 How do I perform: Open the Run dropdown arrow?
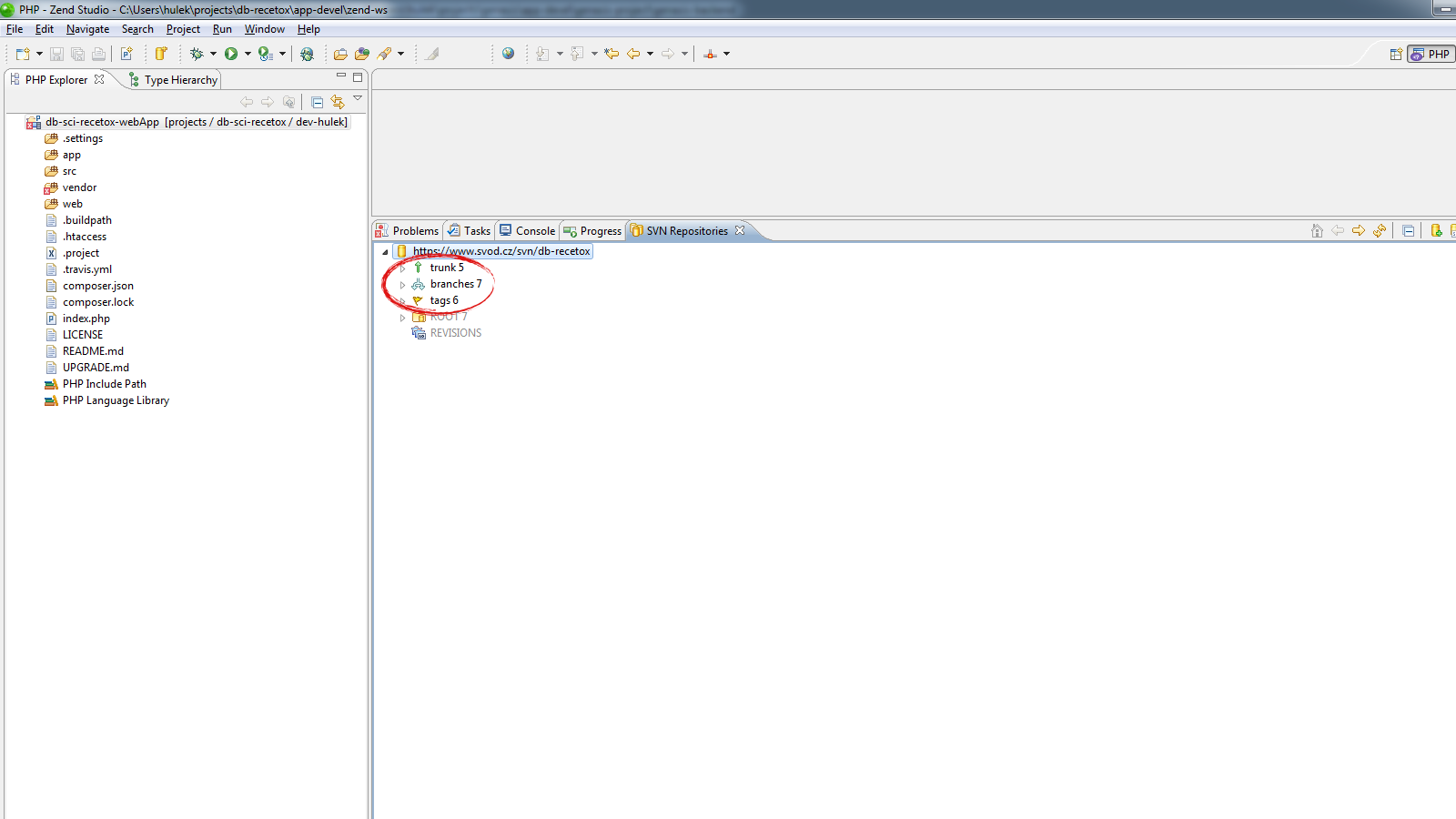click(x=248, y=54)
